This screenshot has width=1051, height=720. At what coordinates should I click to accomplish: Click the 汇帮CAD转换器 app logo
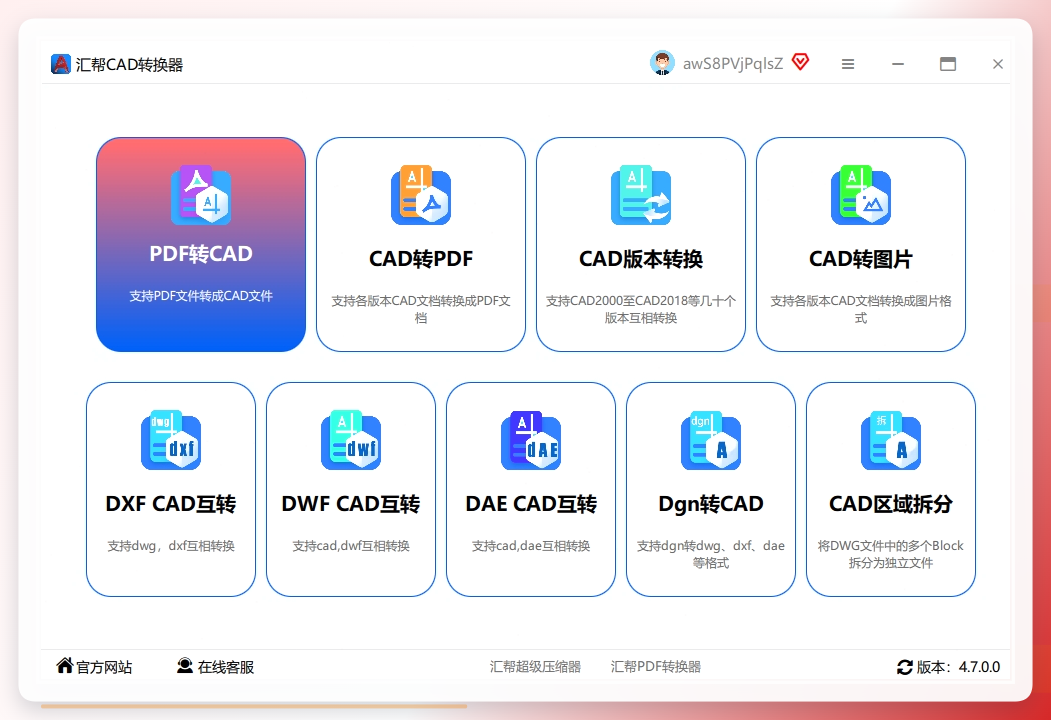click(x=61, y=64)
